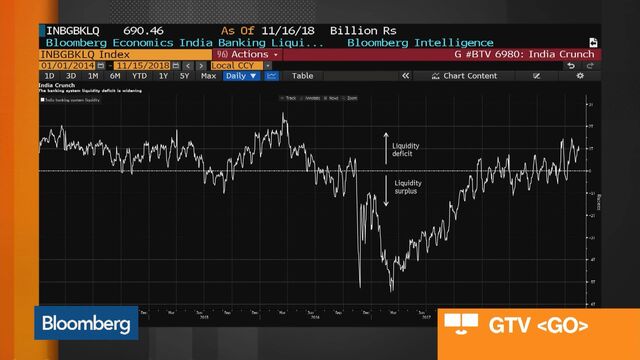
Task: Select the YTD range tab
Action: pos(139,76)
